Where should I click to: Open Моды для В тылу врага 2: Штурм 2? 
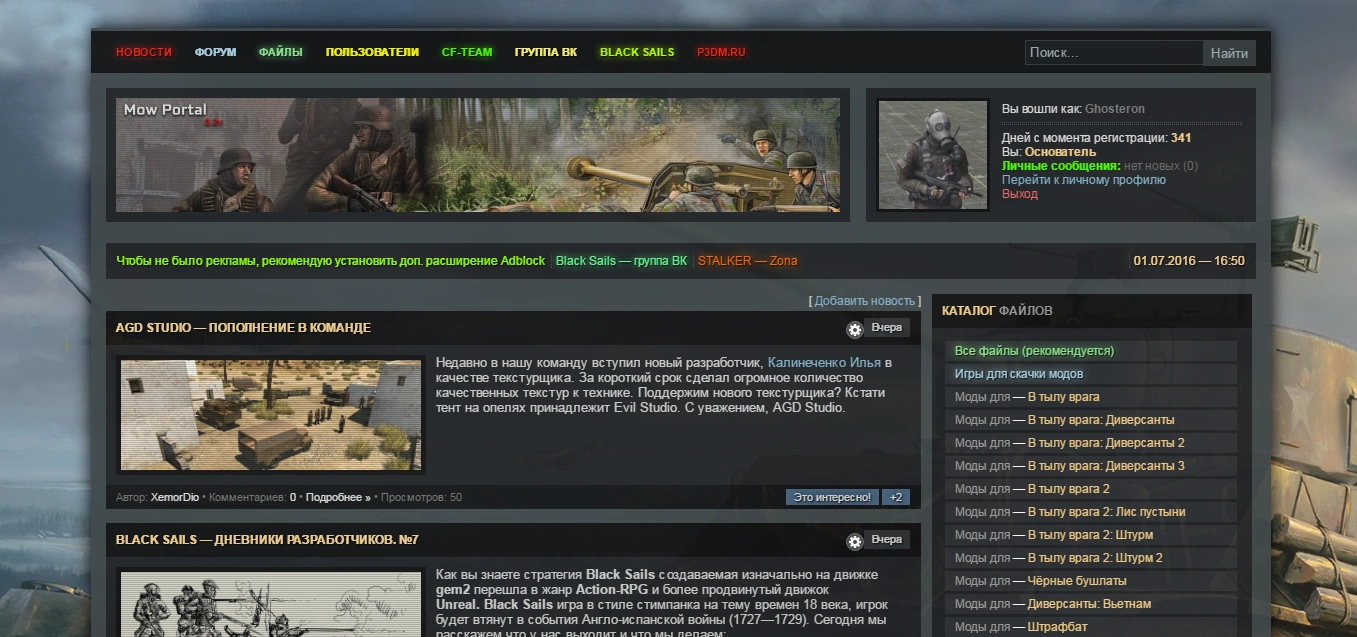(x=1091, y=558)
